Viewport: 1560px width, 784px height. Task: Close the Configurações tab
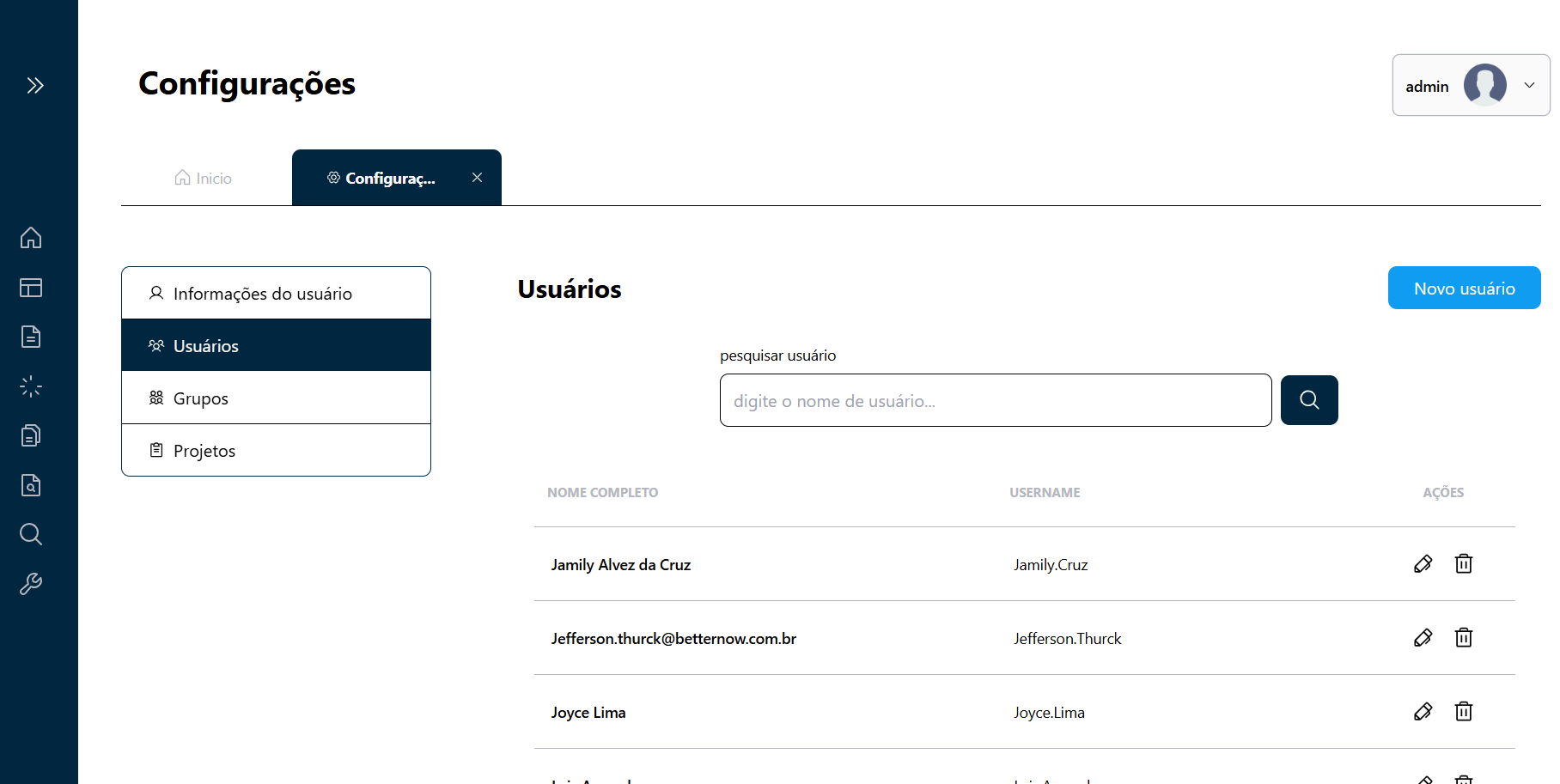point(477,178)
